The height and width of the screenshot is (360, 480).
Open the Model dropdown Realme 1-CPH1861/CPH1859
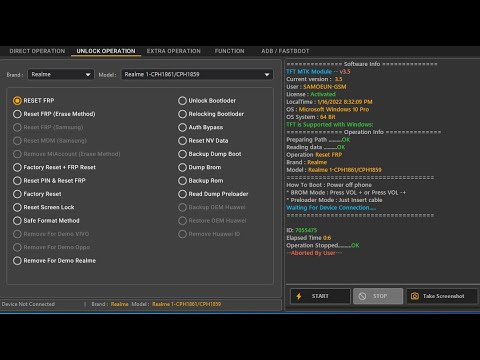point(197,74)
